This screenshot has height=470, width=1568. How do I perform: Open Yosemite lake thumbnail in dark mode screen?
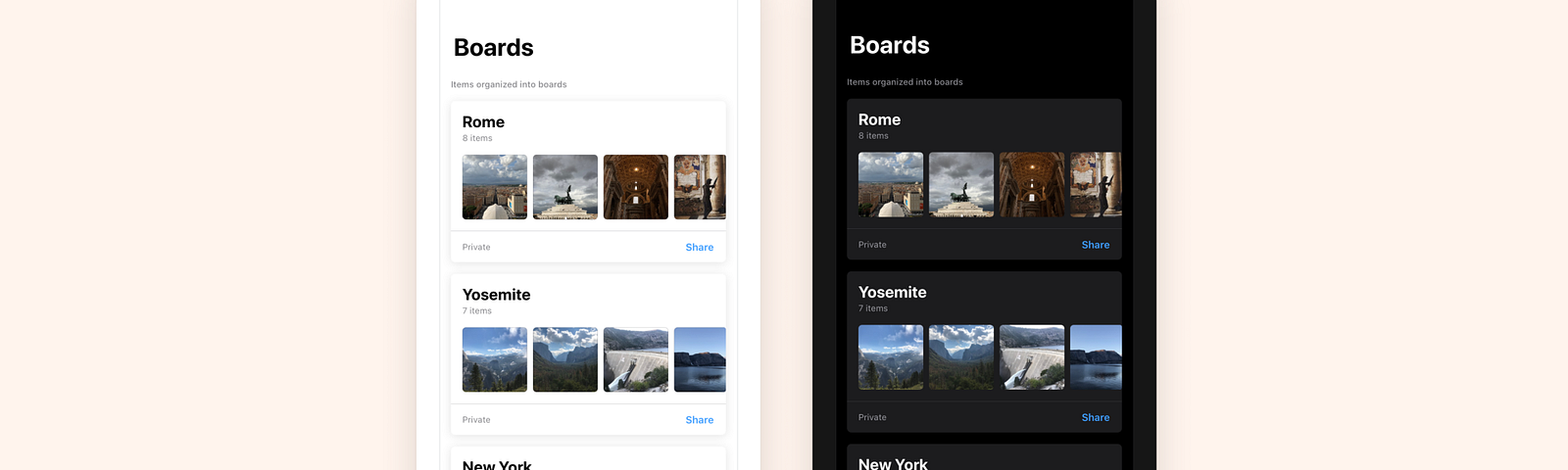coord(1096,357)
